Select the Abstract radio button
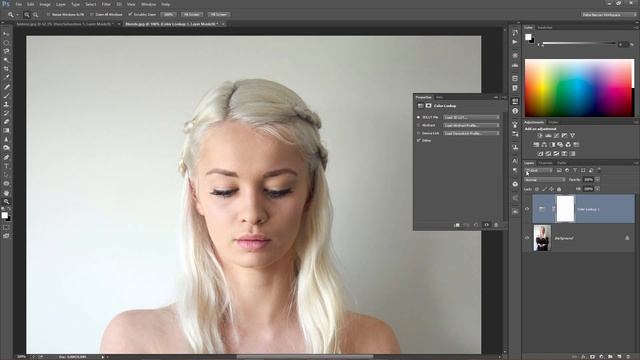Image resolution: width=640 pixels, height=360 pixels. click(x=418, y=125)
